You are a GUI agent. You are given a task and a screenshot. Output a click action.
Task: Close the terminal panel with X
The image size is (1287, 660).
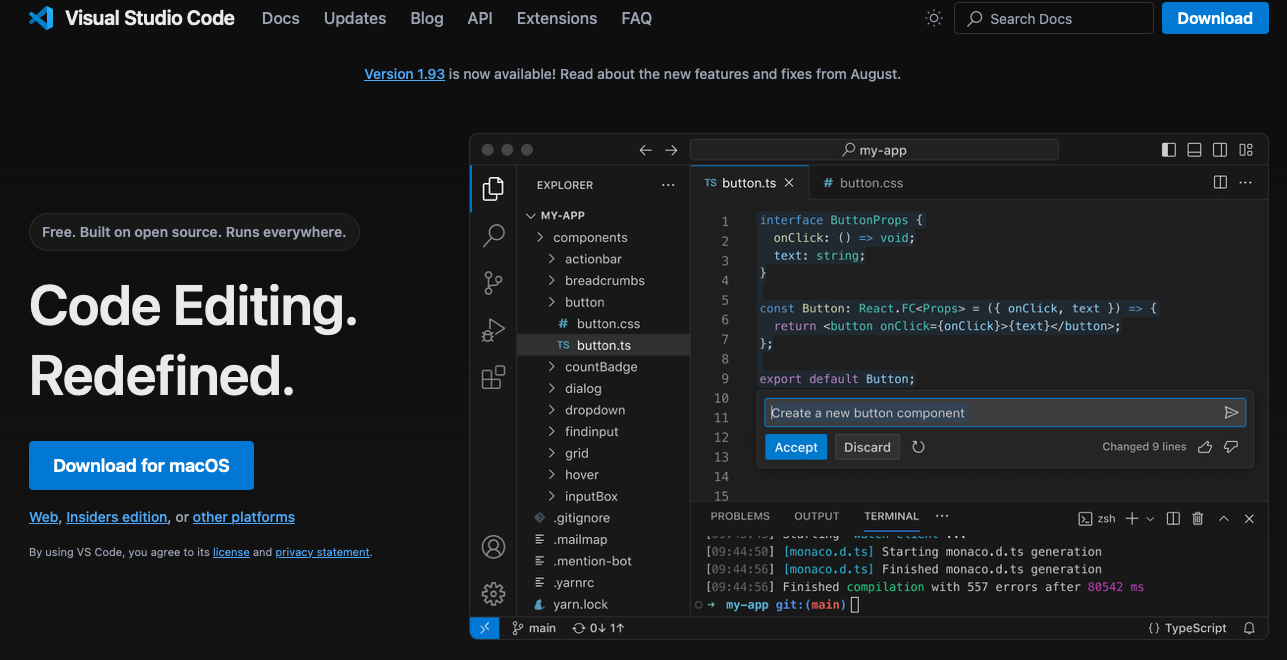point(1249,518)
